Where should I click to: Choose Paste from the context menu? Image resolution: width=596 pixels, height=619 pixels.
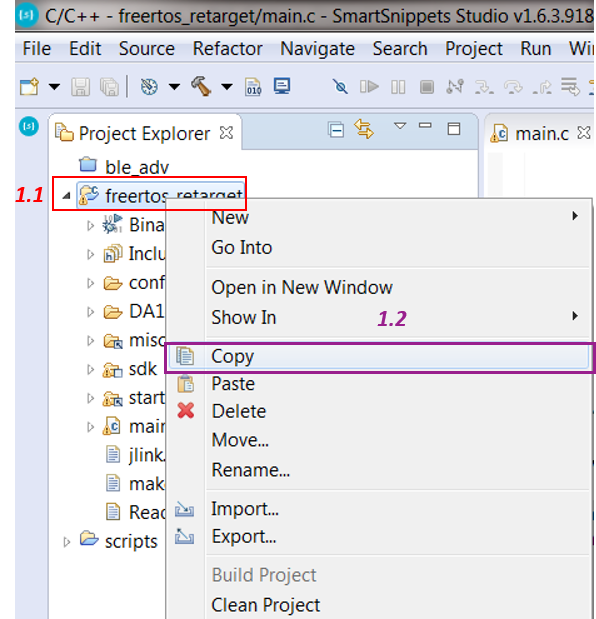[379, 384]
